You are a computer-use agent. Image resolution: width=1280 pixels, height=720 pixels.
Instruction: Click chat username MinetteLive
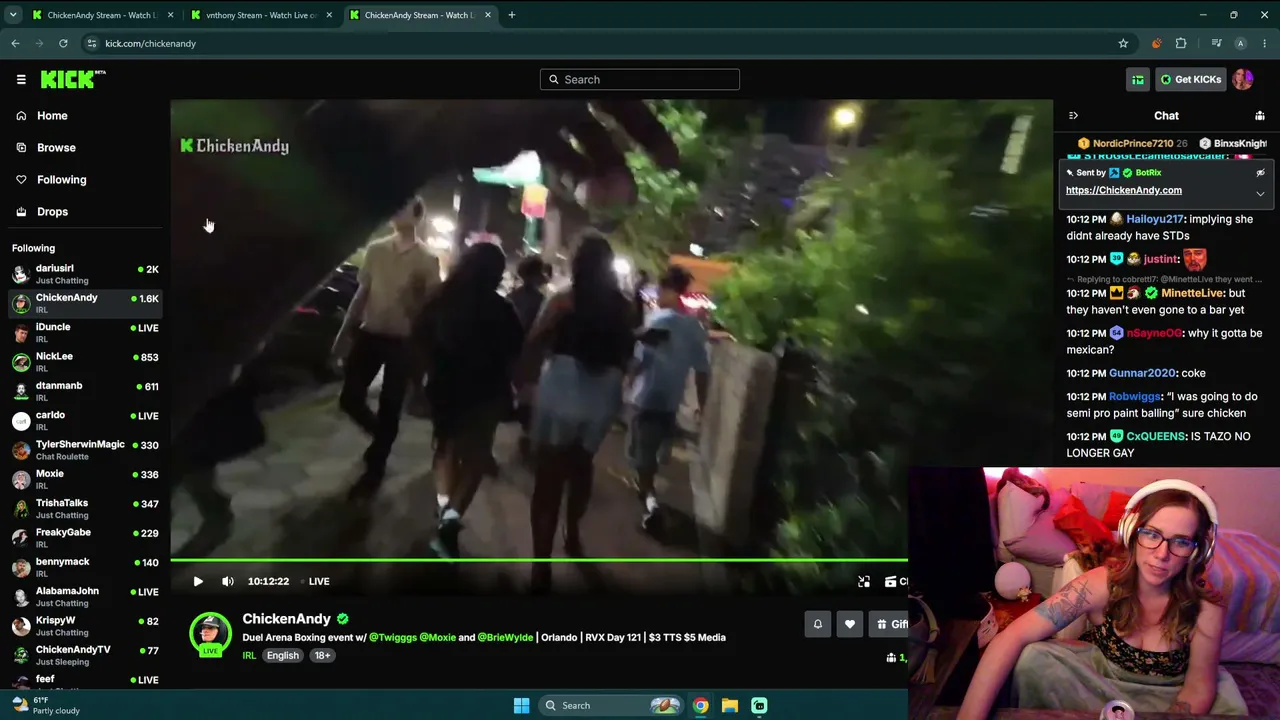pyautogui.click(x=1192, y=293)
